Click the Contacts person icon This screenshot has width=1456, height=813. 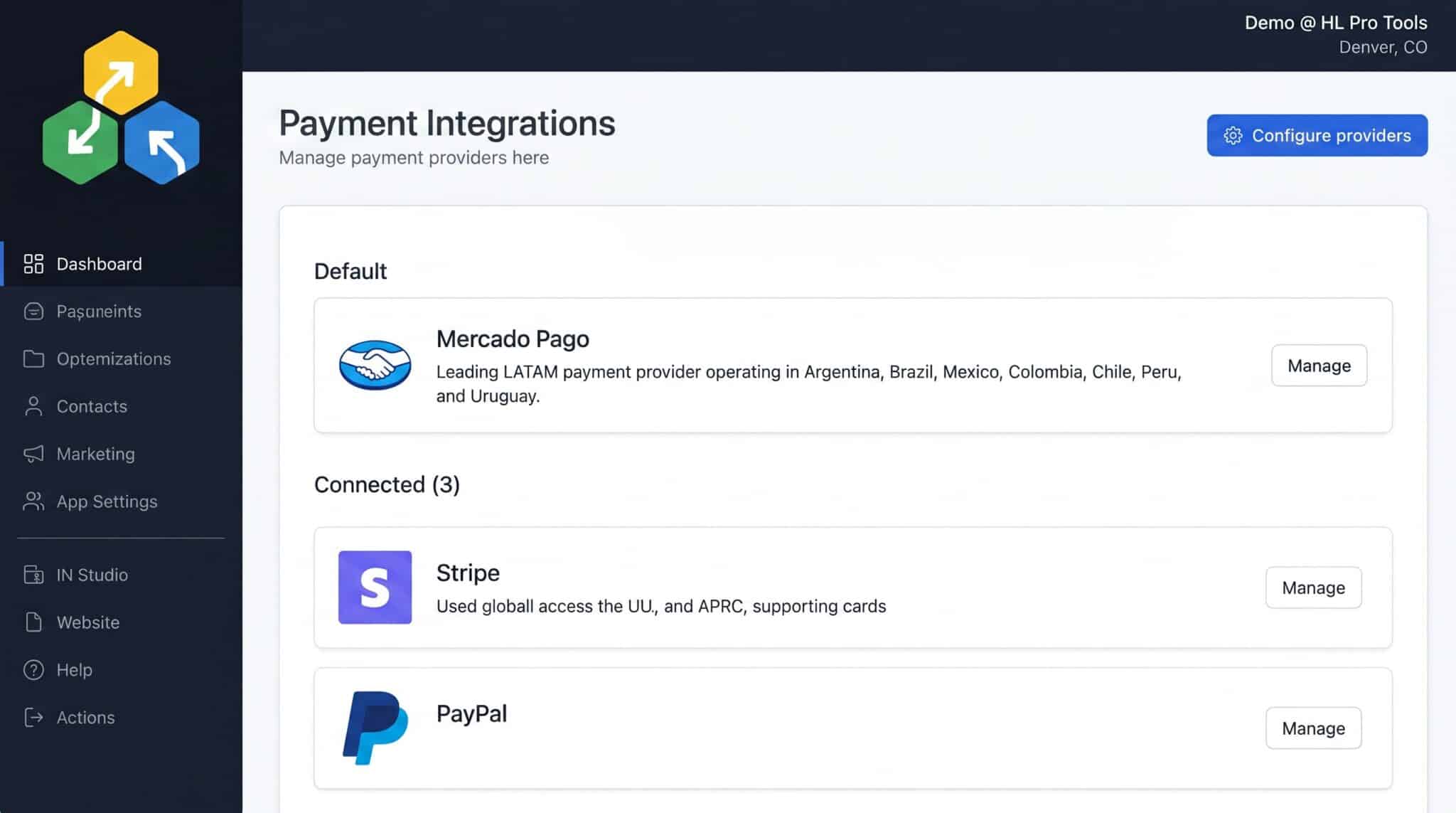[x=33, y=406]
